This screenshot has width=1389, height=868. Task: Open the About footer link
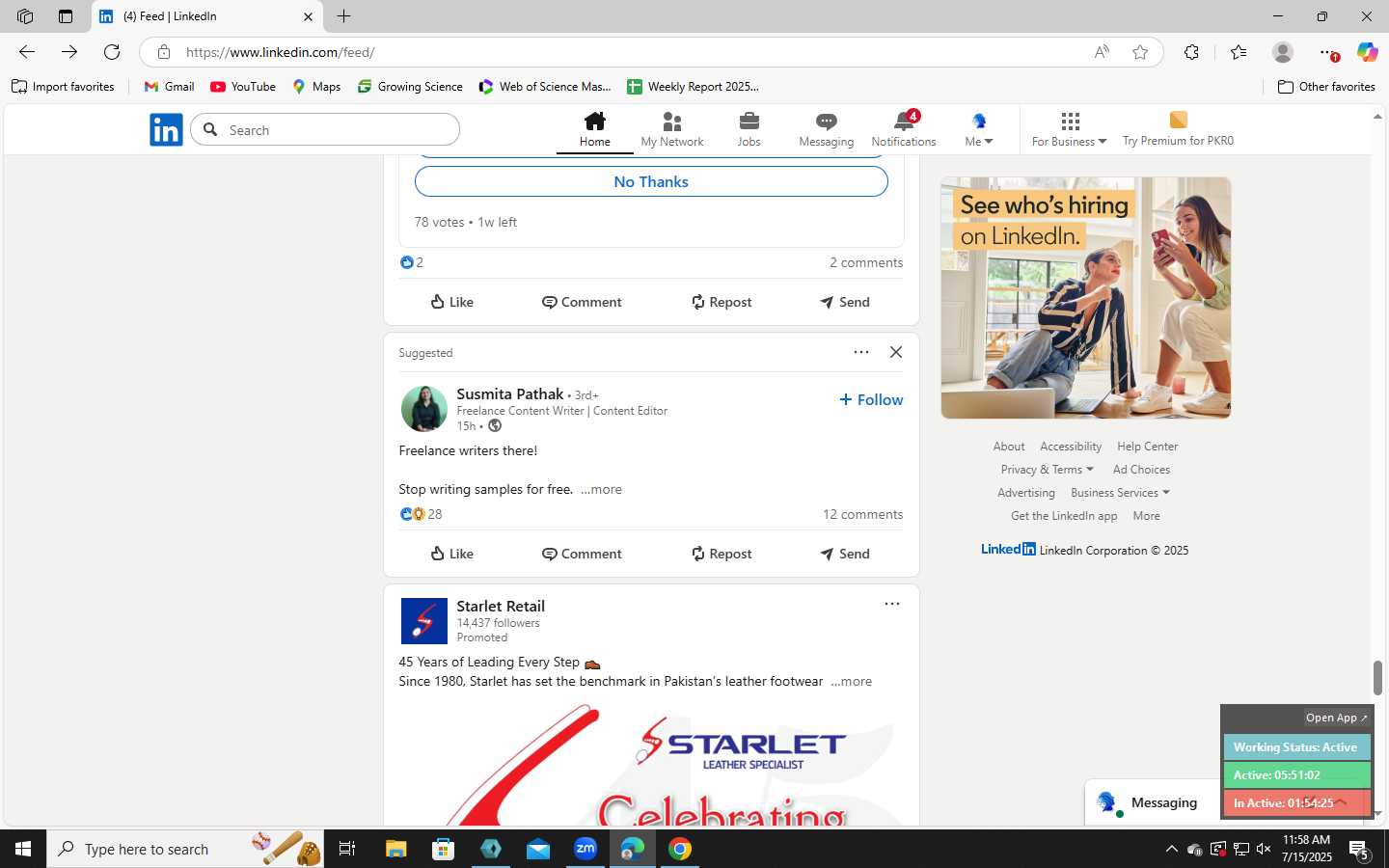1009,447
